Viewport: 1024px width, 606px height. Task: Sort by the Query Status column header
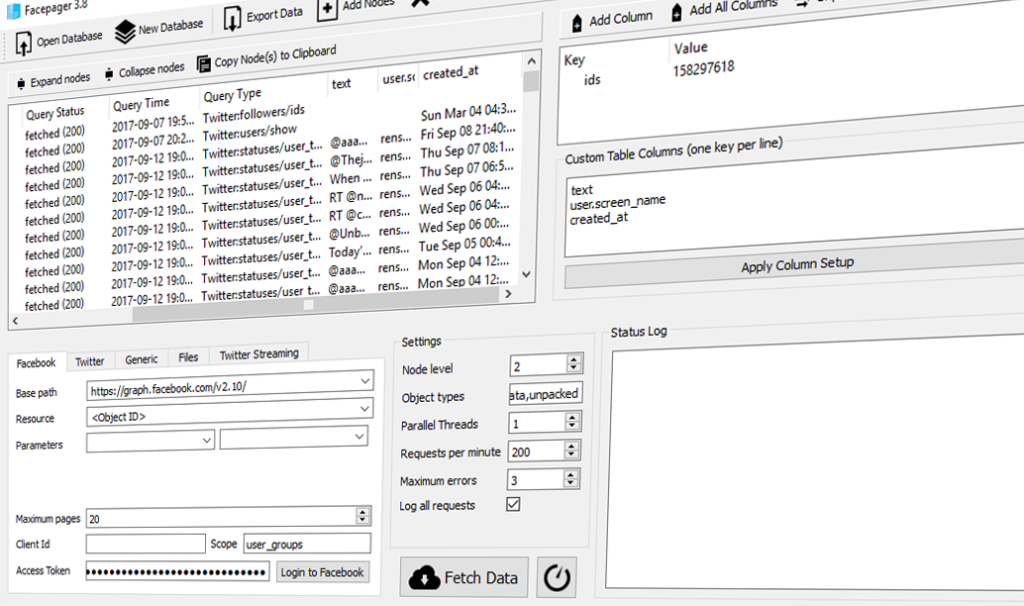55,113
